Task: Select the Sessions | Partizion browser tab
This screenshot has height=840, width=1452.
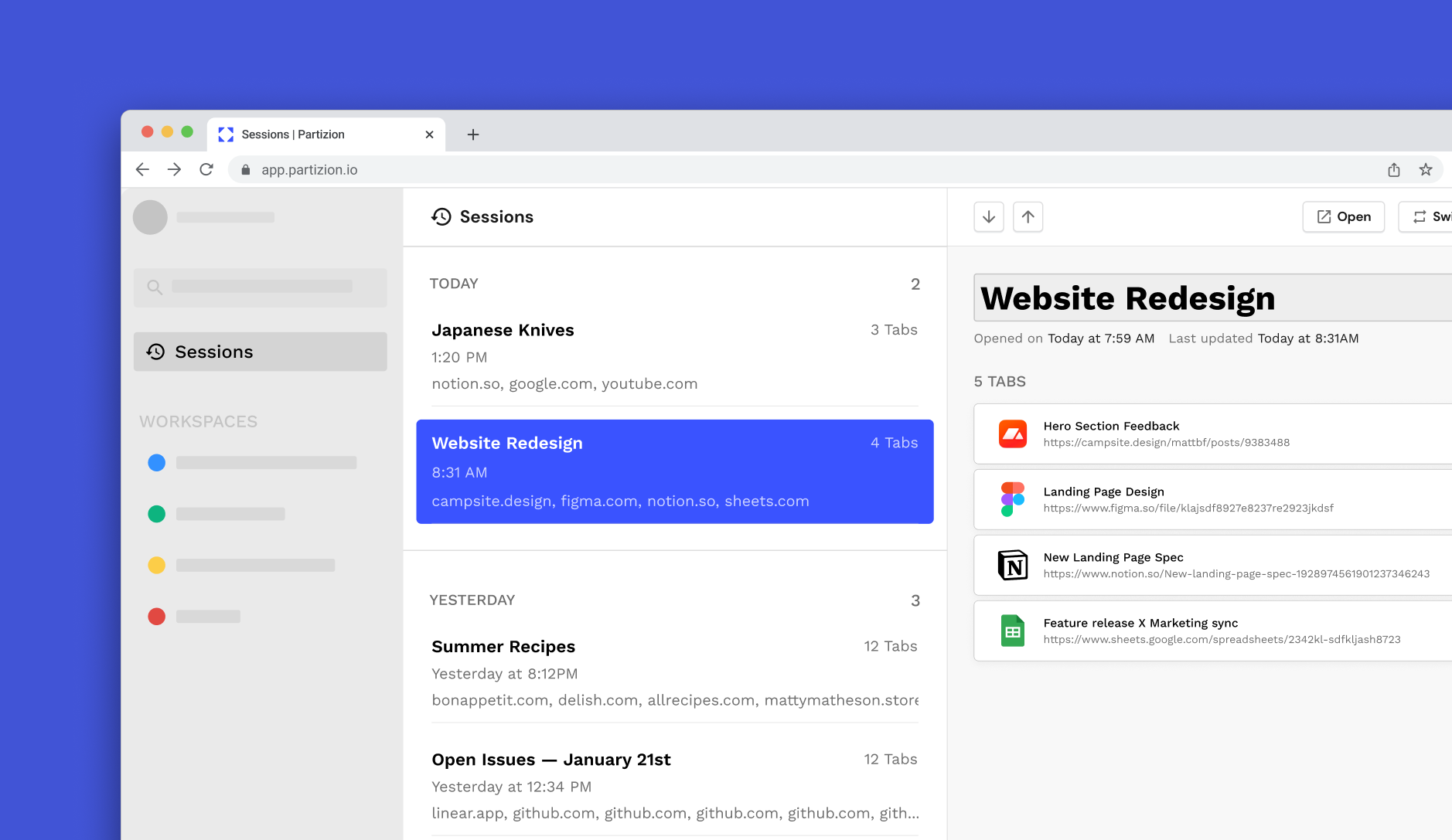Action: 294,134
